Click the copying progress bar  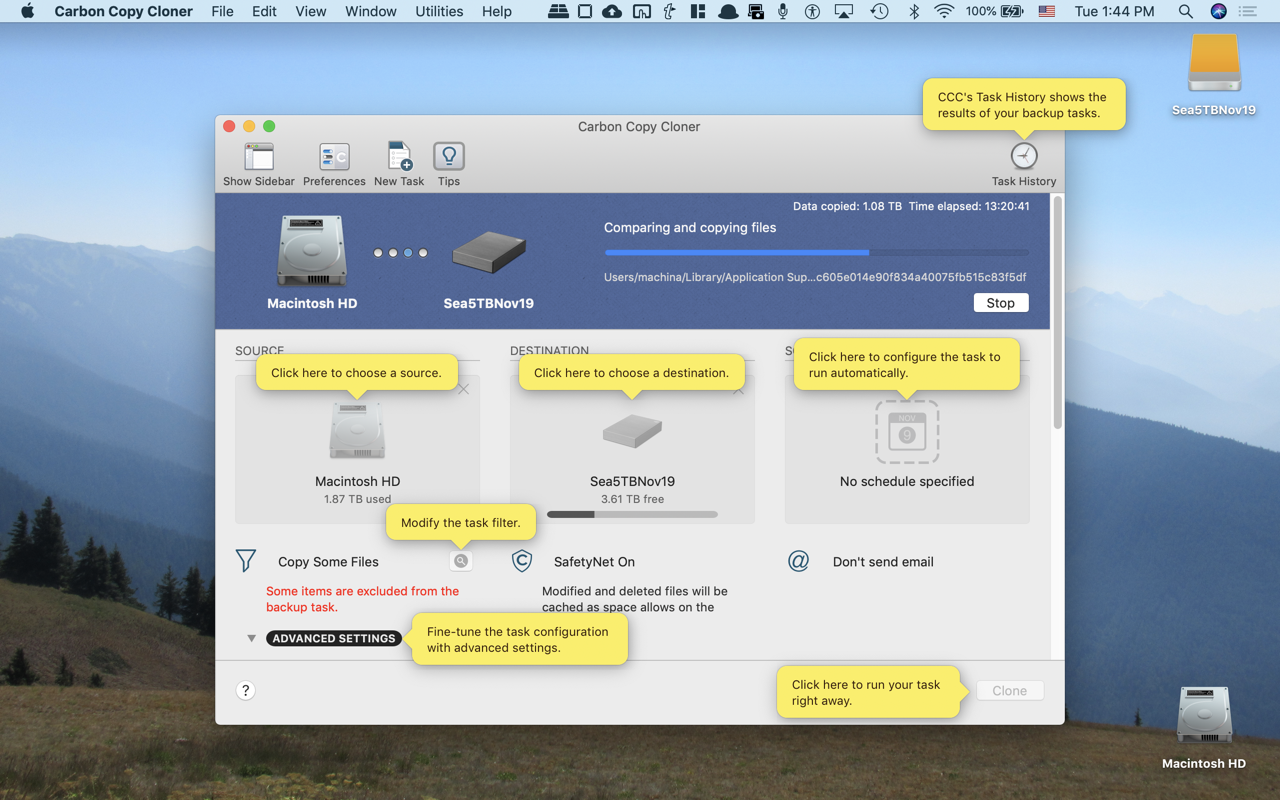(816, 252)
